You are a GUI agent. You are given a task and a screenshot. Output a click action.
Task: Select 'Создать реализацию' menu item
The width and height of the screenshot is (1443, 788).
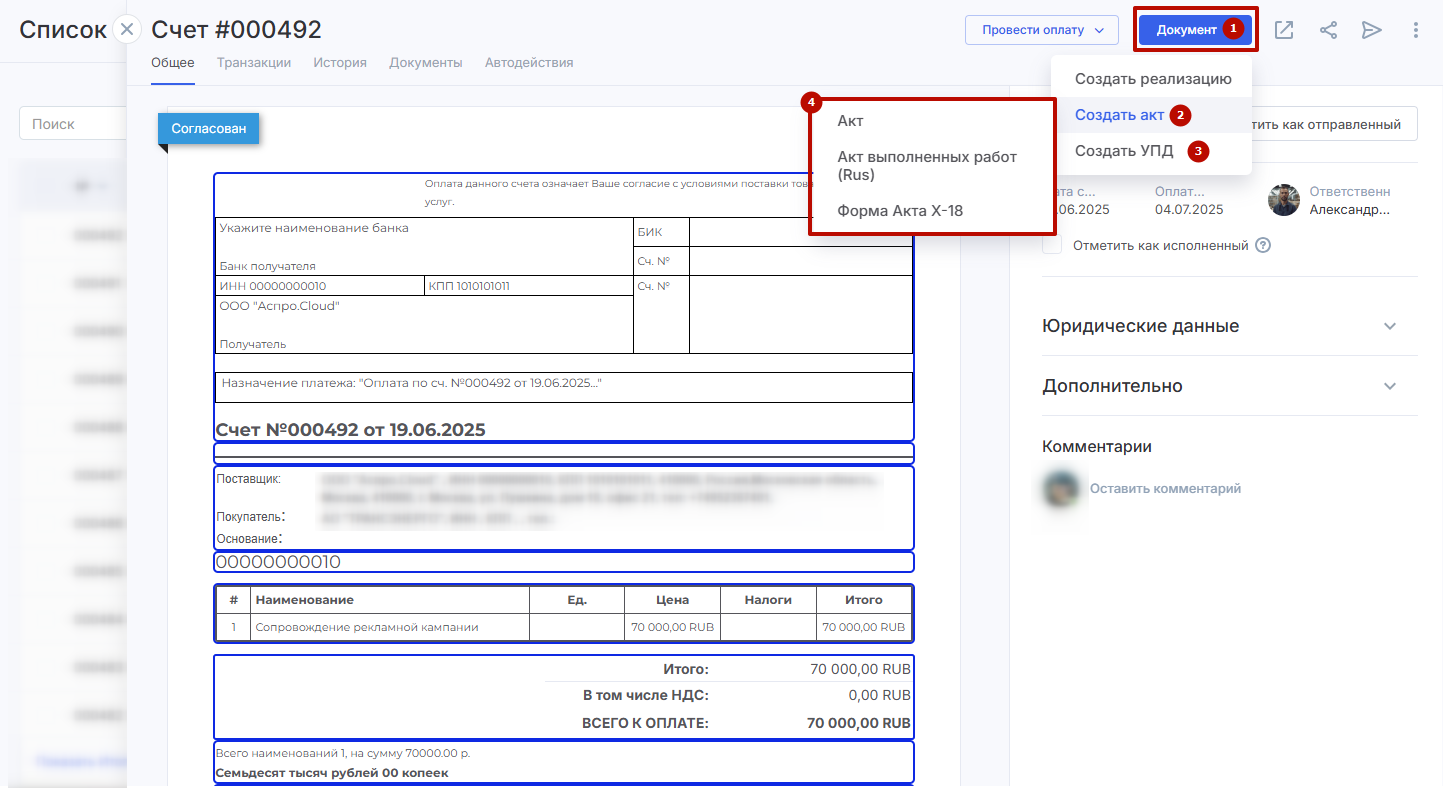coord(1152,79)
